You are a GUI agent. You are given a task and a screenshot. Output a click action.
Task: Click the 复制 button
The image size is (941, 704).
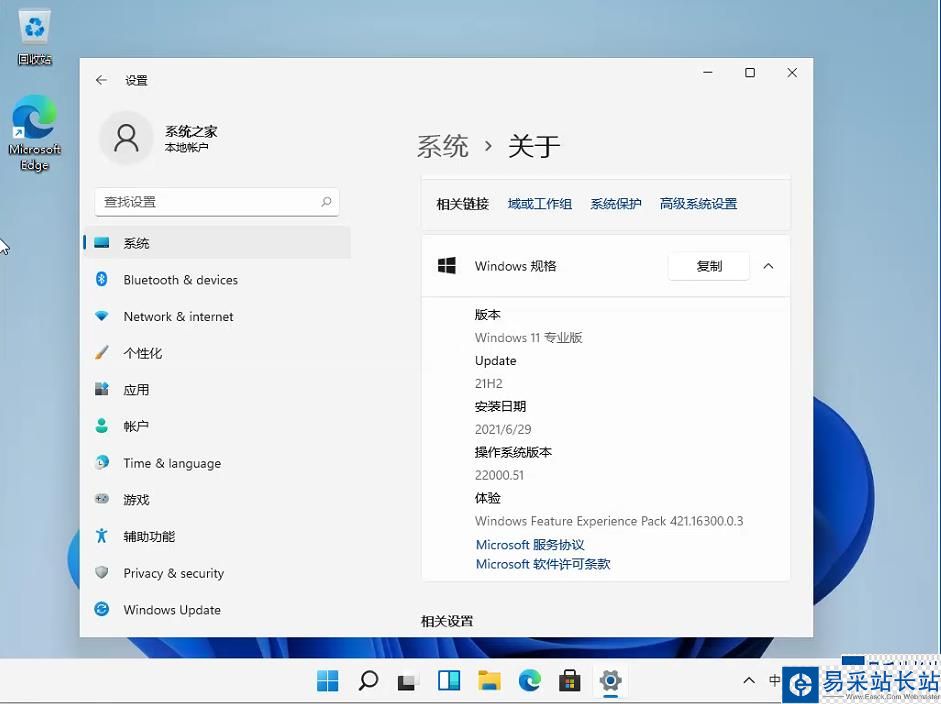(x=709, y=266)
